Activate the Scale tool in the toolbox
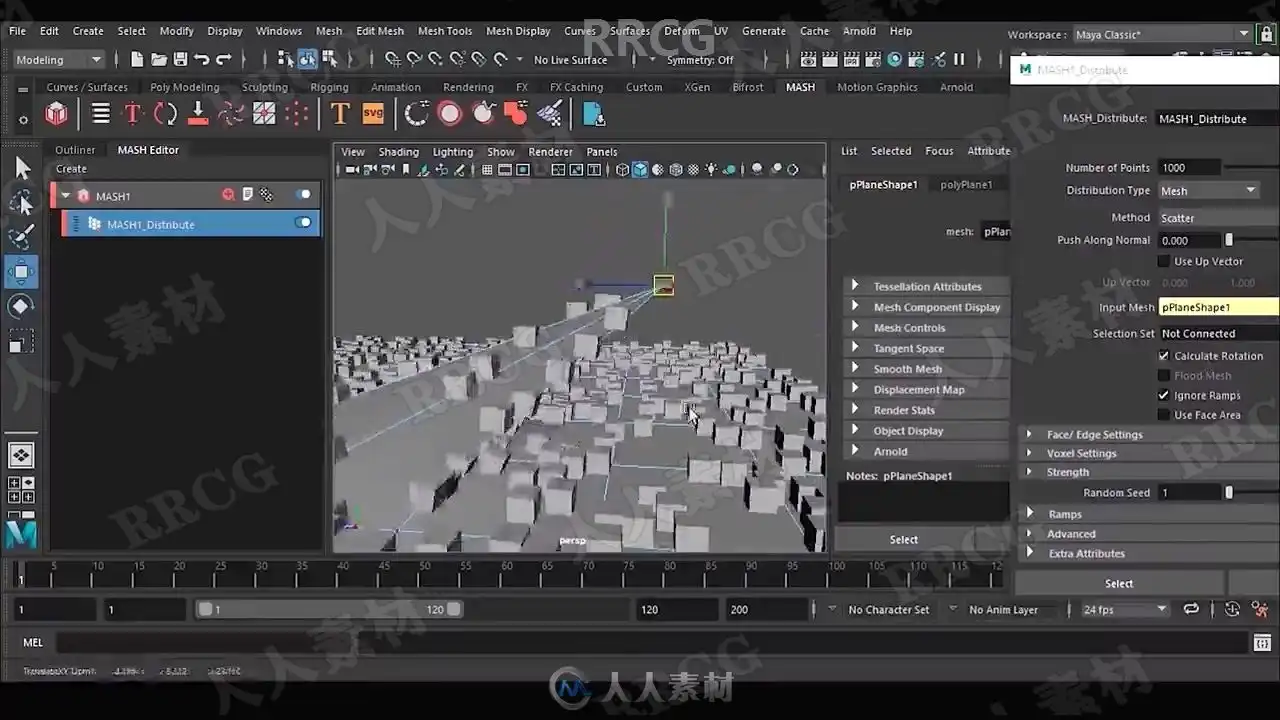The height and width of the screenshot is (720, 1280). [x=21, y=341]
